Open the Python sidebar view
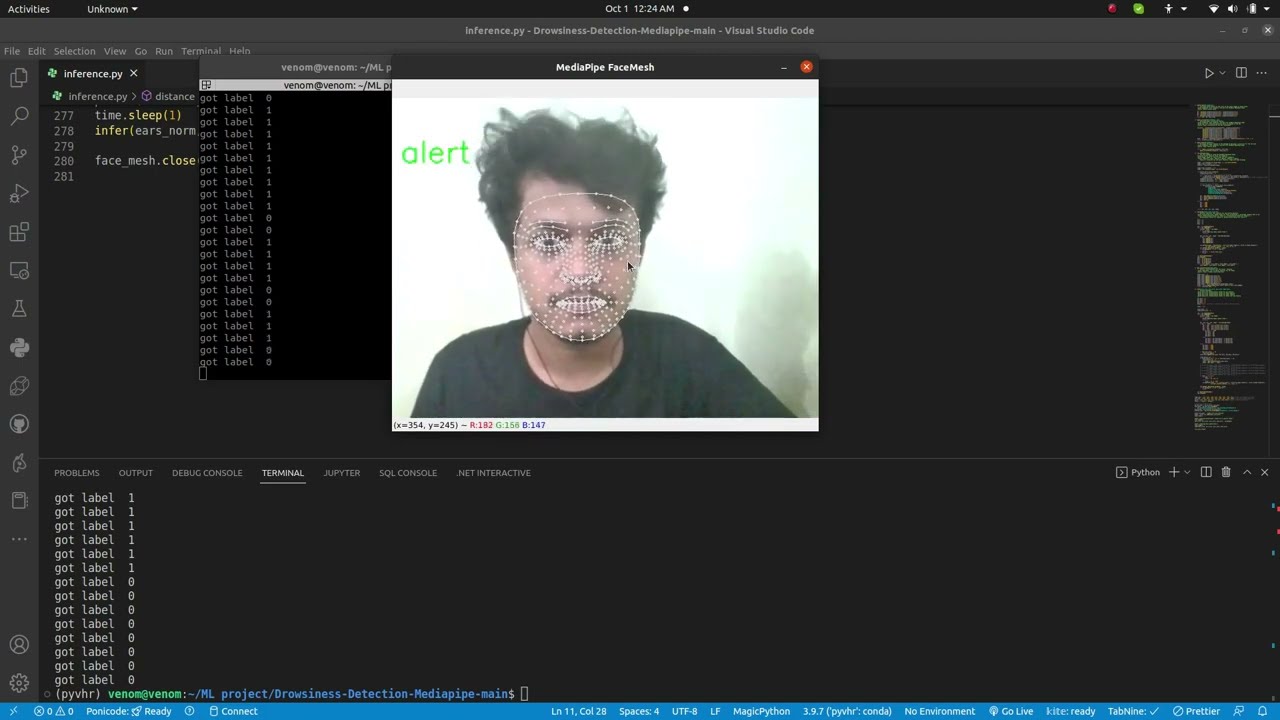Screen dimensions: 1280x720 tap(19, 348)
